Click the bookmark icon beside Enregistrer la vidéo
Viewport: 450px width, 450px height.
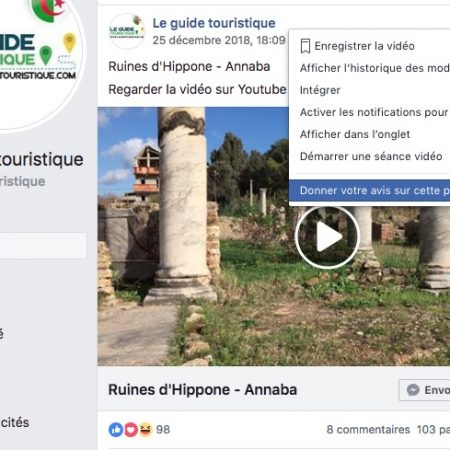click(305, 46)
